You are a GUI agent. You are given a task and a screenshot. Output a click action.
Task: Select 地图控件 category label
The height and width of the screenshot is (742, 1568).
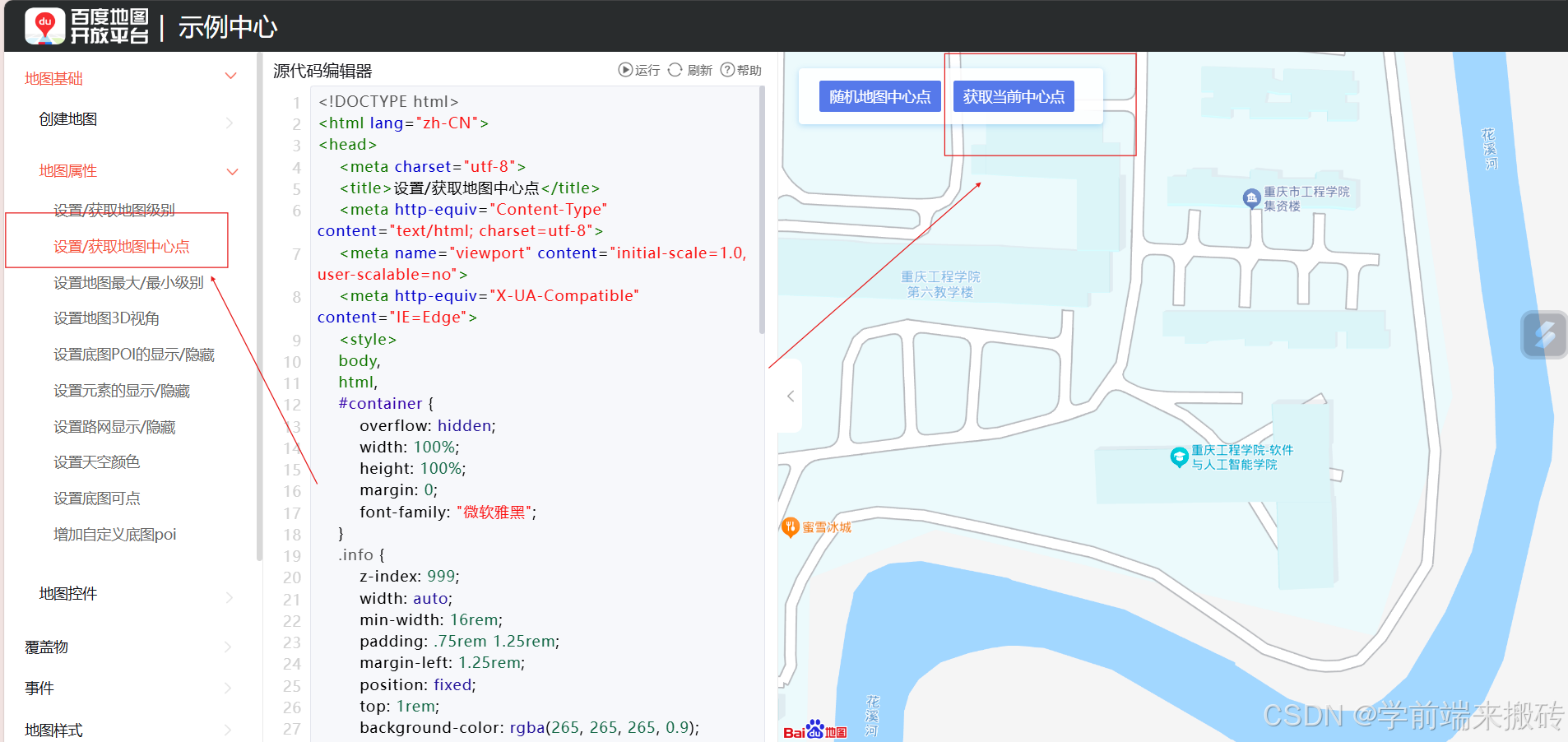[67, 594]
